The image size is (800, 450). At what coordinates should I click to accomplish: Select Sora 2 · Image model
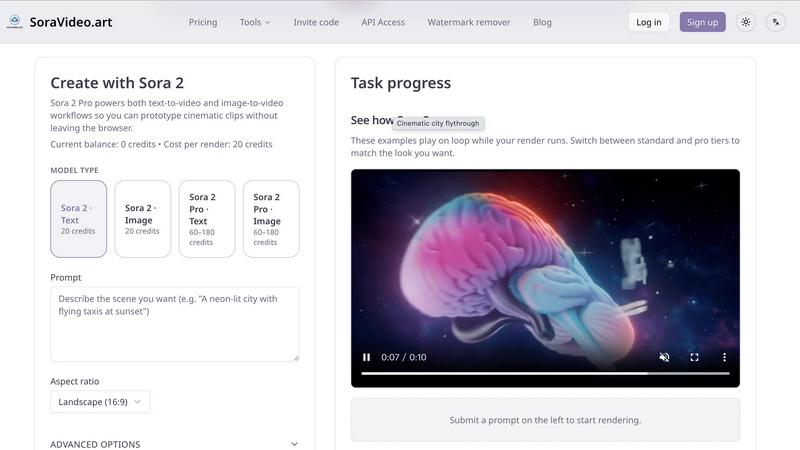coord(143,219)
